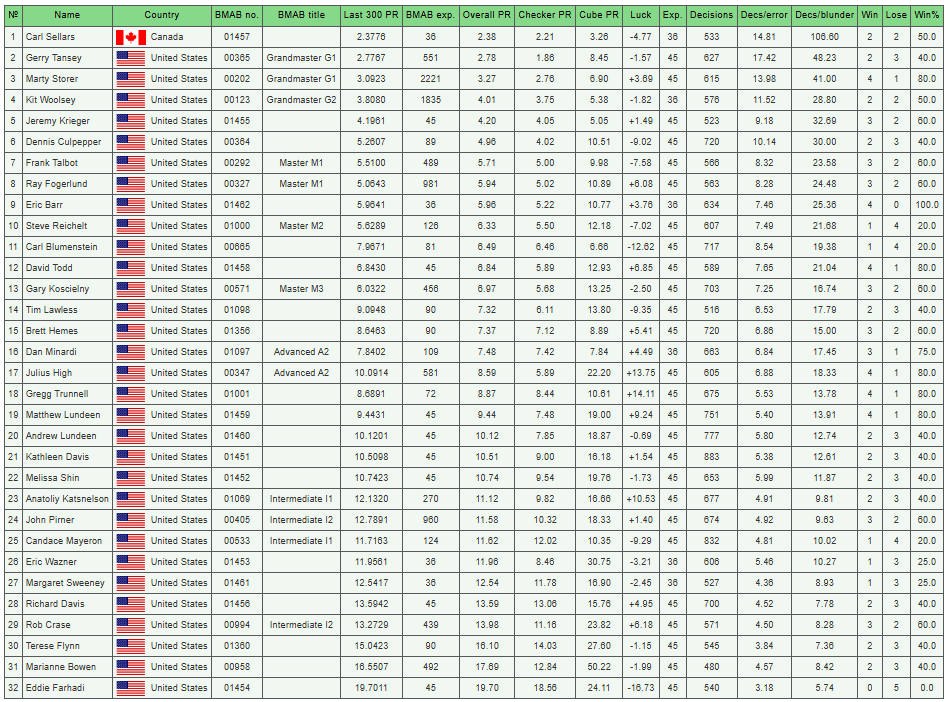Image resolution: width=947 pixels, height=702 pixels.
Task: Select the name Gary Koscielny
Action: (x=57, y=289)
